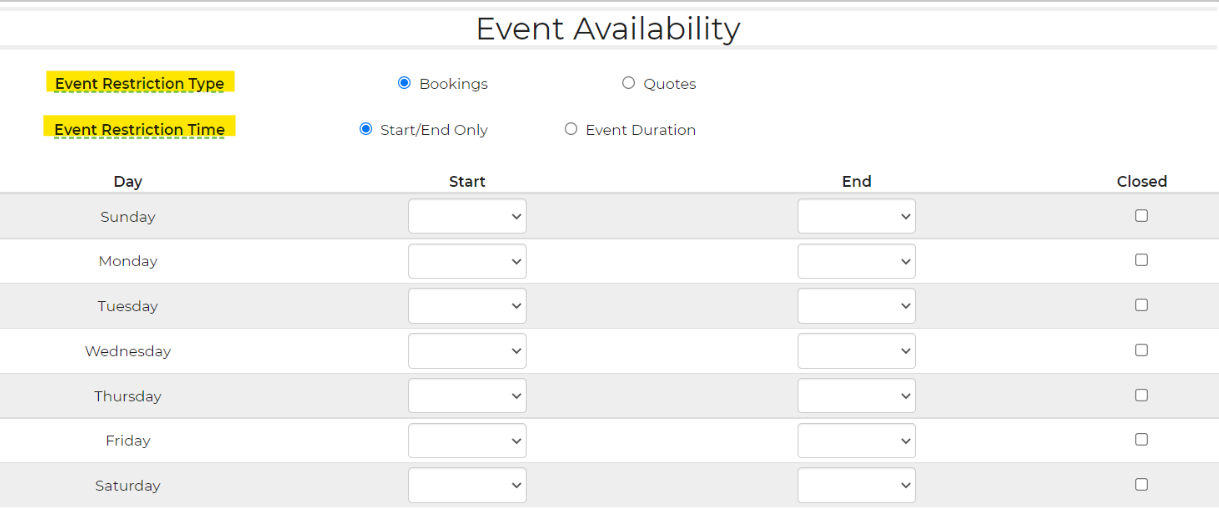
Task: Choose Start/End Only restriction time
Action: coord(366,129)
